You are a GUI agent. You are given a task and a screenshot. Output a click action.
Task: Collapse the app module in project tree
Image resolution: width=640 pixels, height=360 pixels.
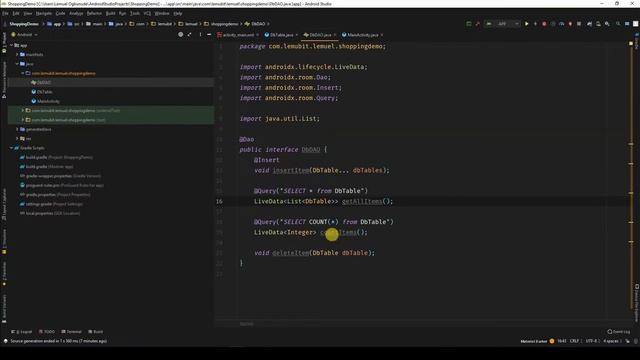11,45
